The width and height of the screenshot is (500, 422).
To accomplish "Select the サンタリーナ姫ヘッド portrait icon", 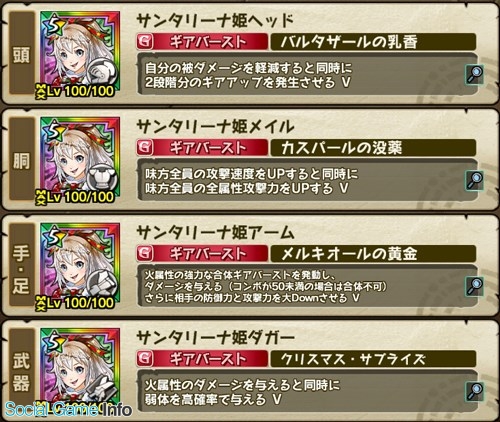I will 80,54.
